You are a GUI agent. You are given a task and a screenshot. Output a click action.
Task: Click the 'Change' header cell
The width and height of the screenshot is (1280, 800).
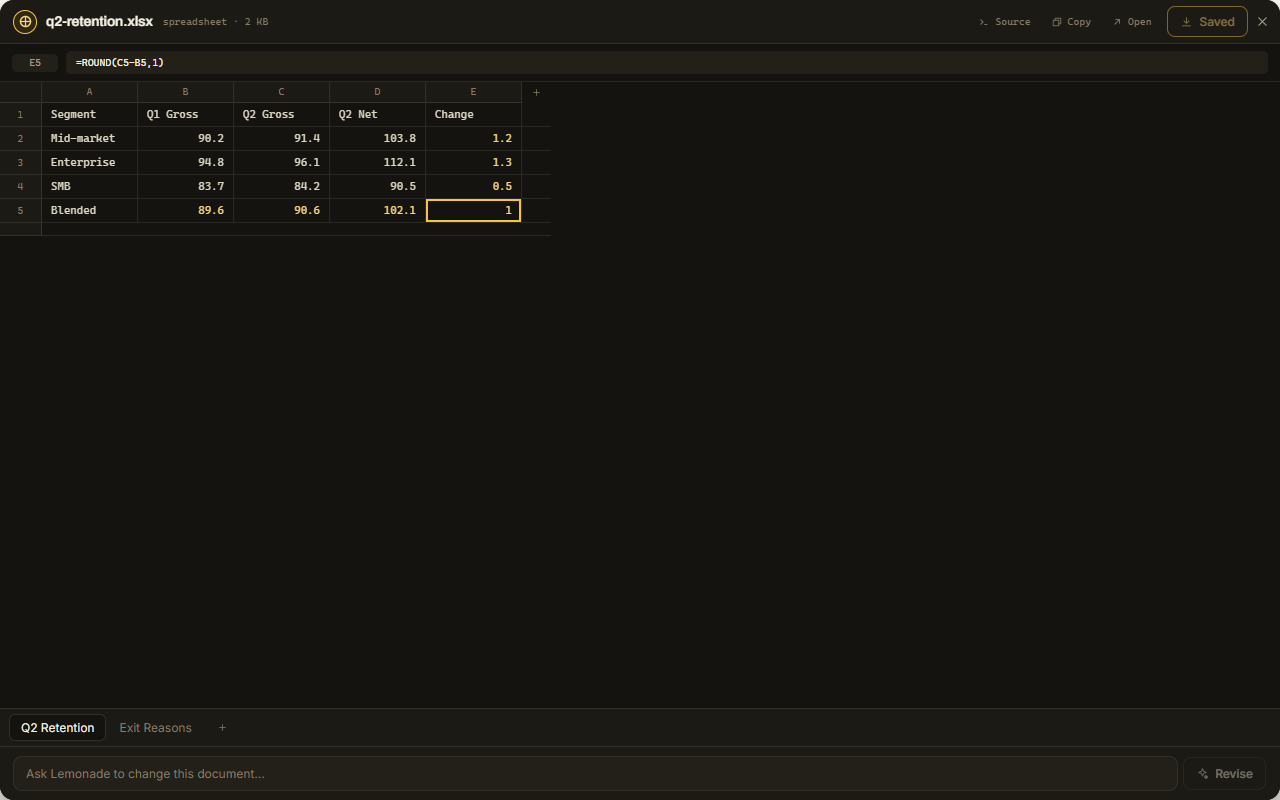click(x=473, y=114)
